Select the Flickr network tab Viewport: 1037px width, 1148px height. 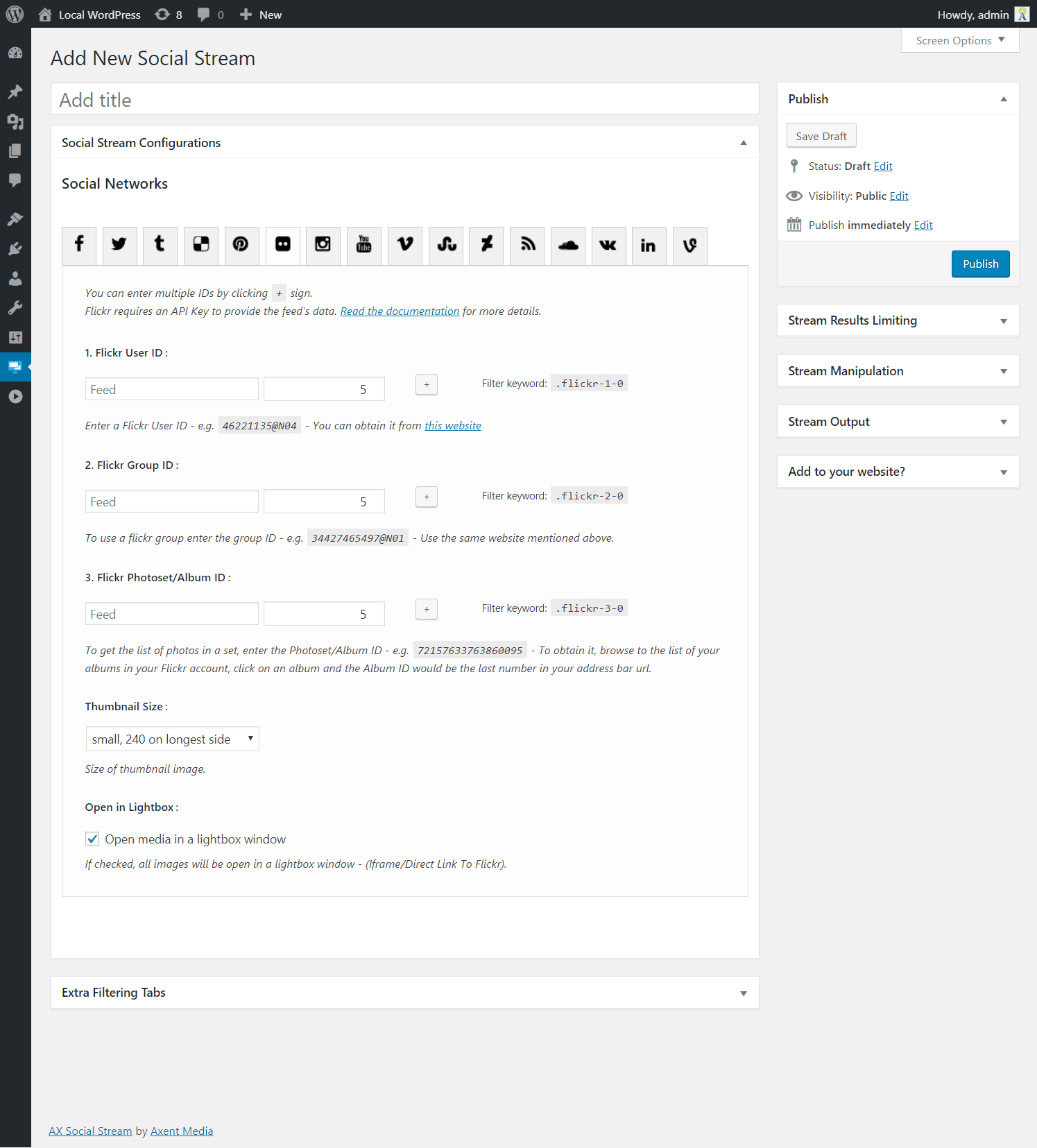click(282, 245)
